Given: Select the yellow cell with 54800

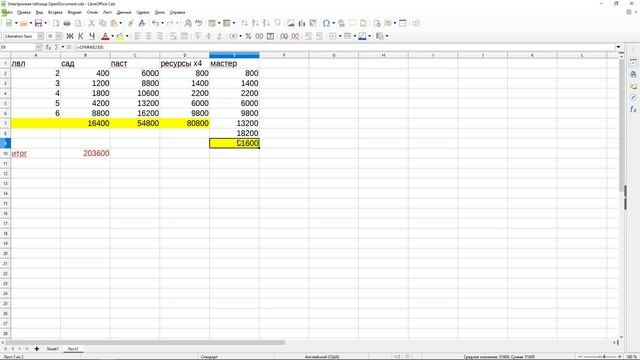Looking at the screenshot, I should click(135, 123).
